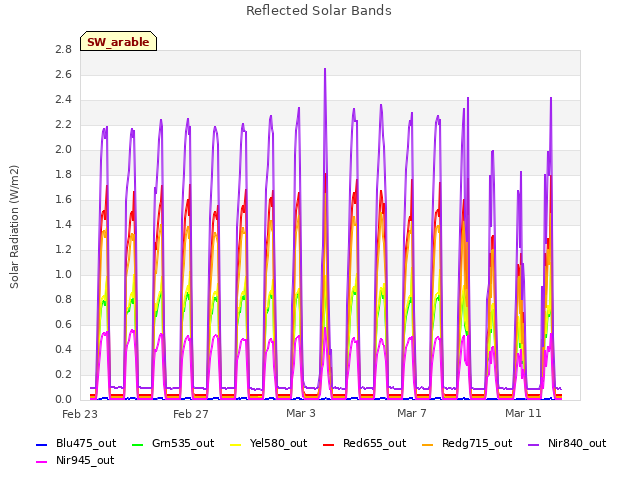This screenshot has width=640, height=480.
Task: Click the Mar 3 x-axis tick label
Action: [301, 413]
